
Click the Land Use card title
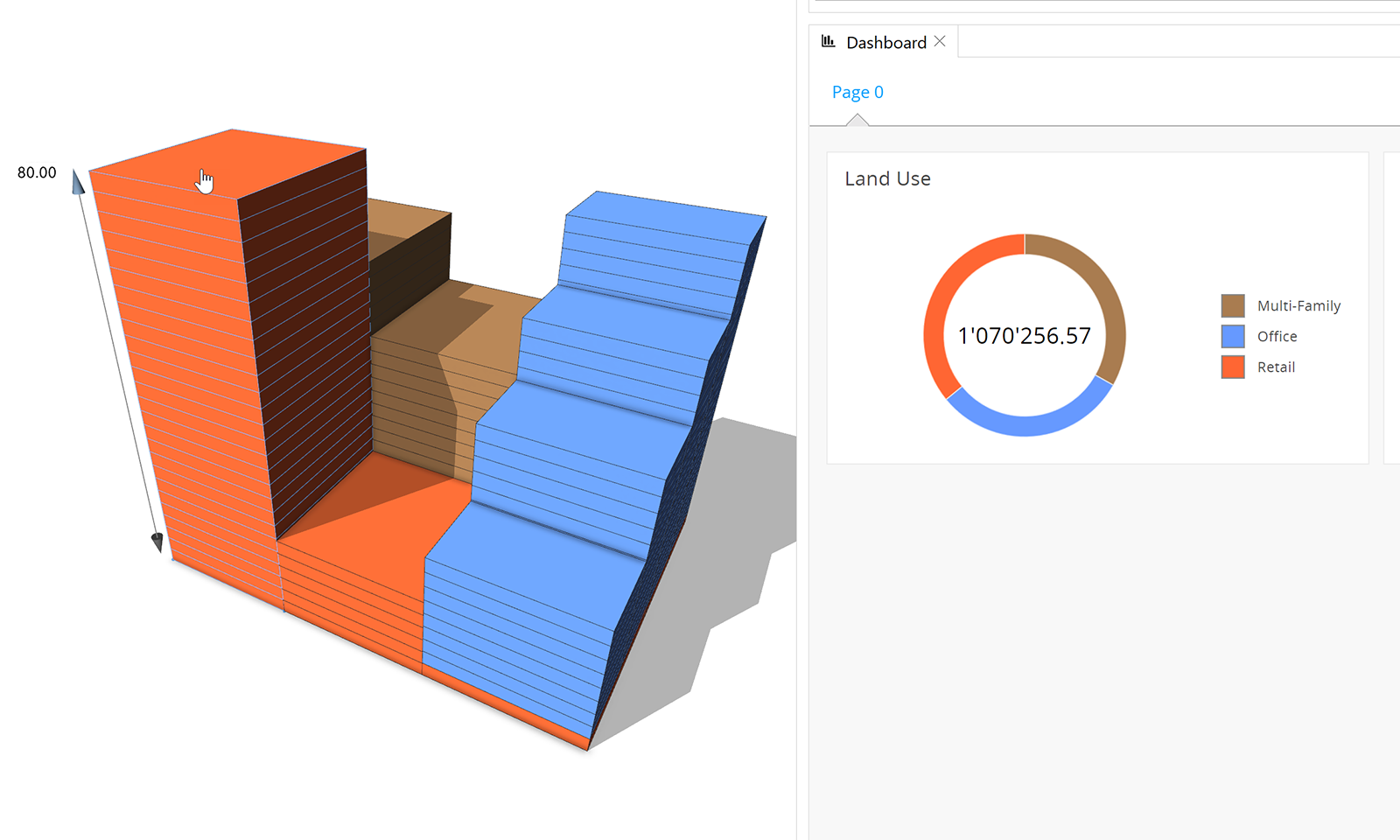point(887,178)
